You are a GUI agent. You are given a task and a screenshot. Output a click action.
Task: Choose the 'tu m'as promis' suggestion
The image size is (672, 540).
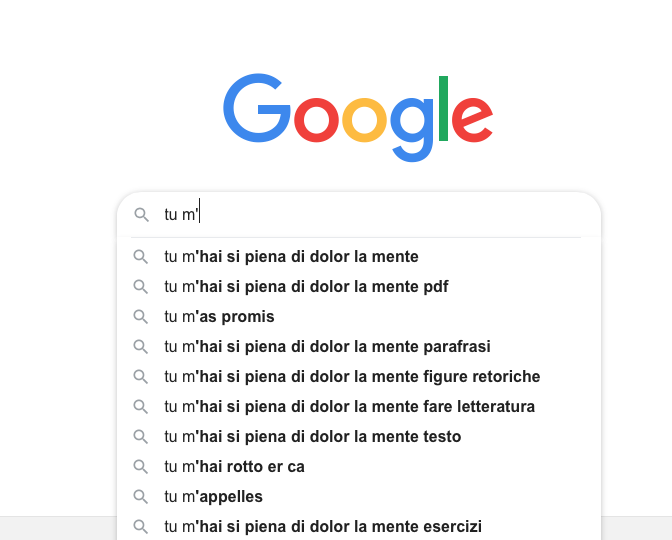pyautogui.click(x=359, y=317)
